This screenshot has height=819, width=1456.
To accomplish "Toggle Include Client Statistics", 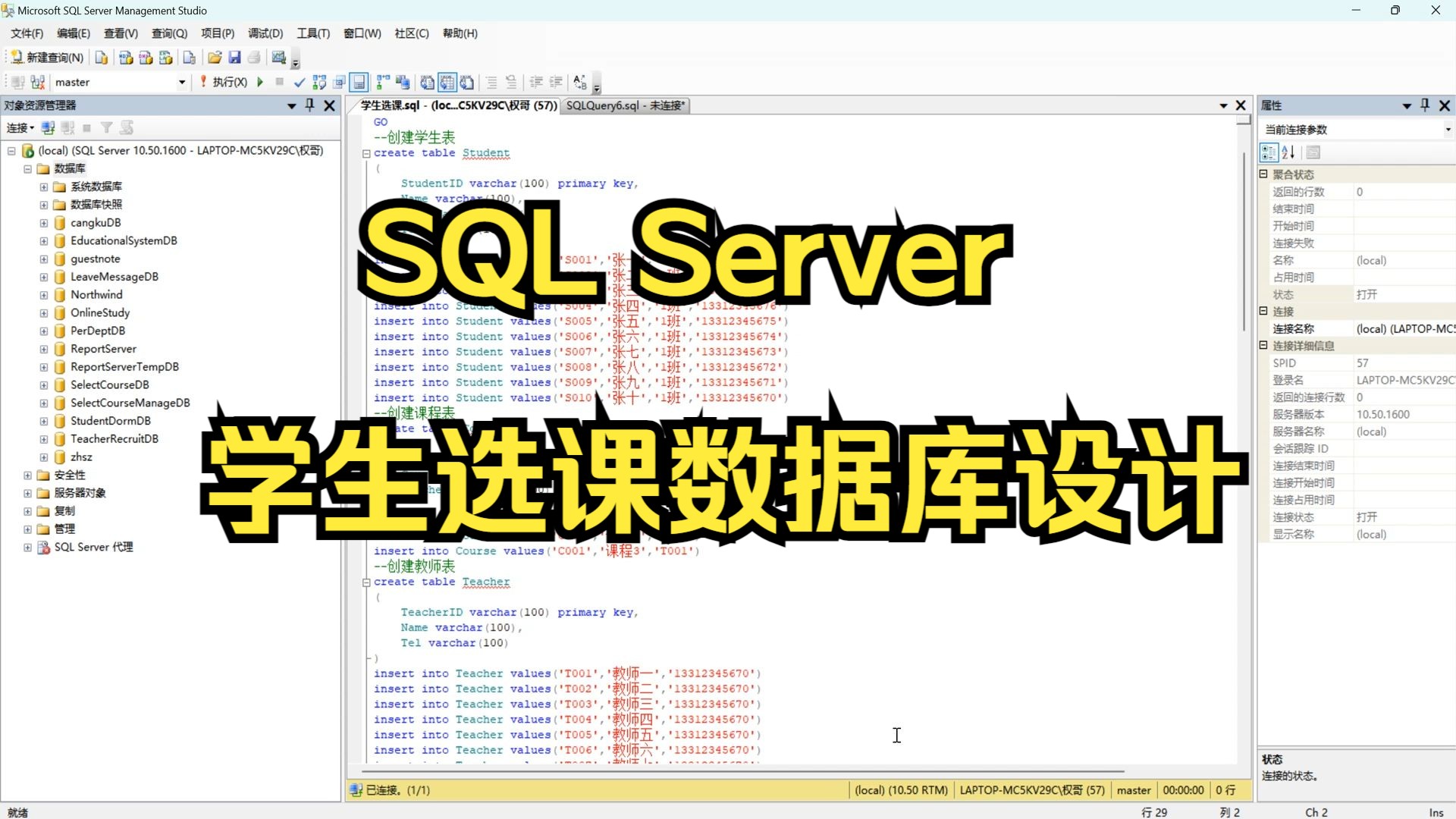I will coord(403,82).
